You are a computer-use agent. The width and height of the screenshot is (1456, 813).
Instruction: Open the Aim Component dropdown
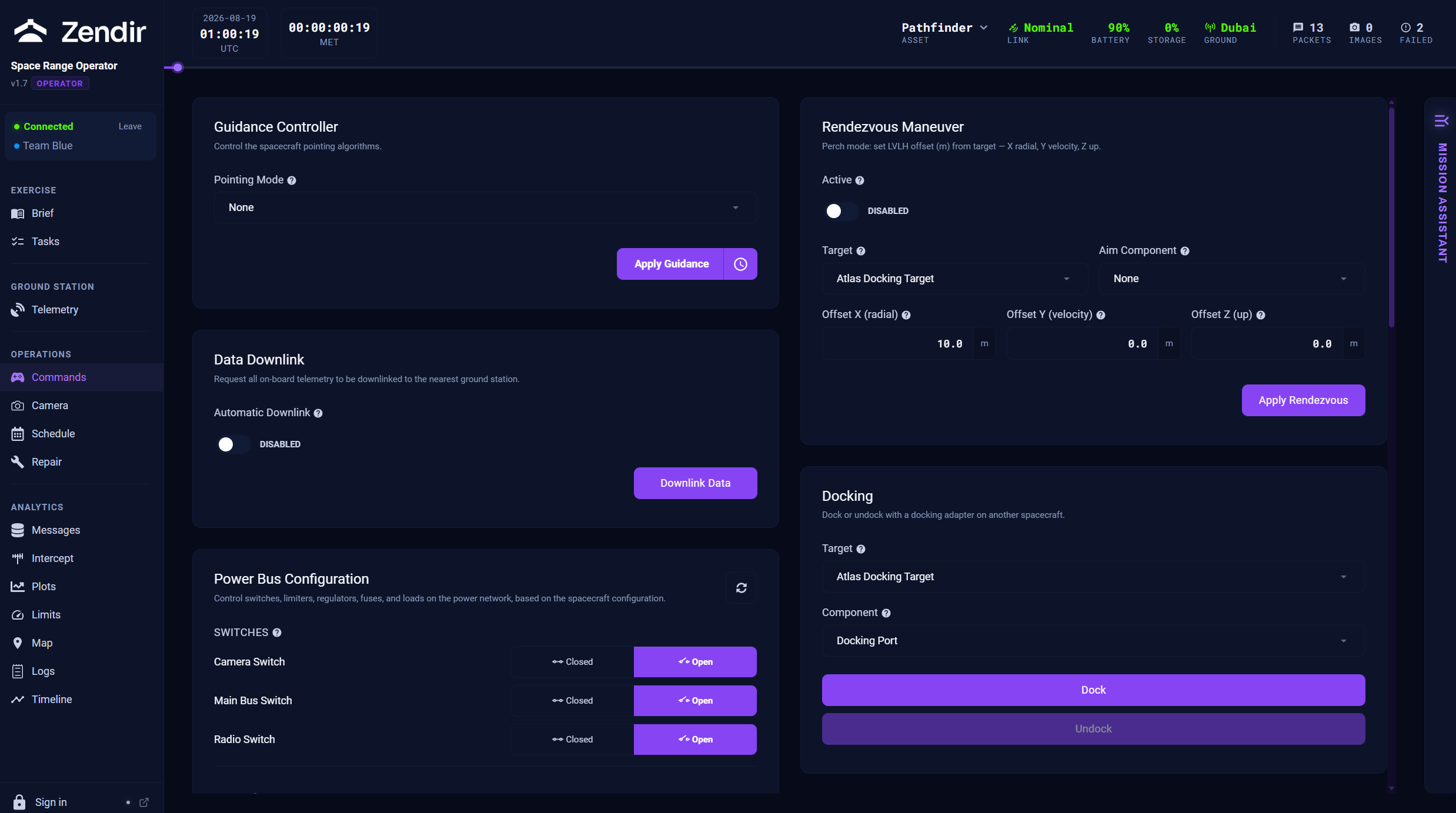click(x=1231, y=279)
